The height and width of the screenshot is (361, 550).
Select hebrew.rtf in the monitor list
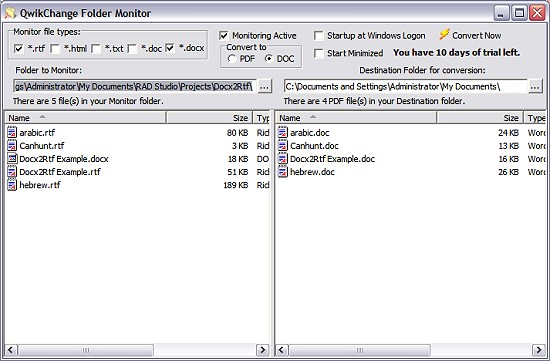click(x=40, y=185)
